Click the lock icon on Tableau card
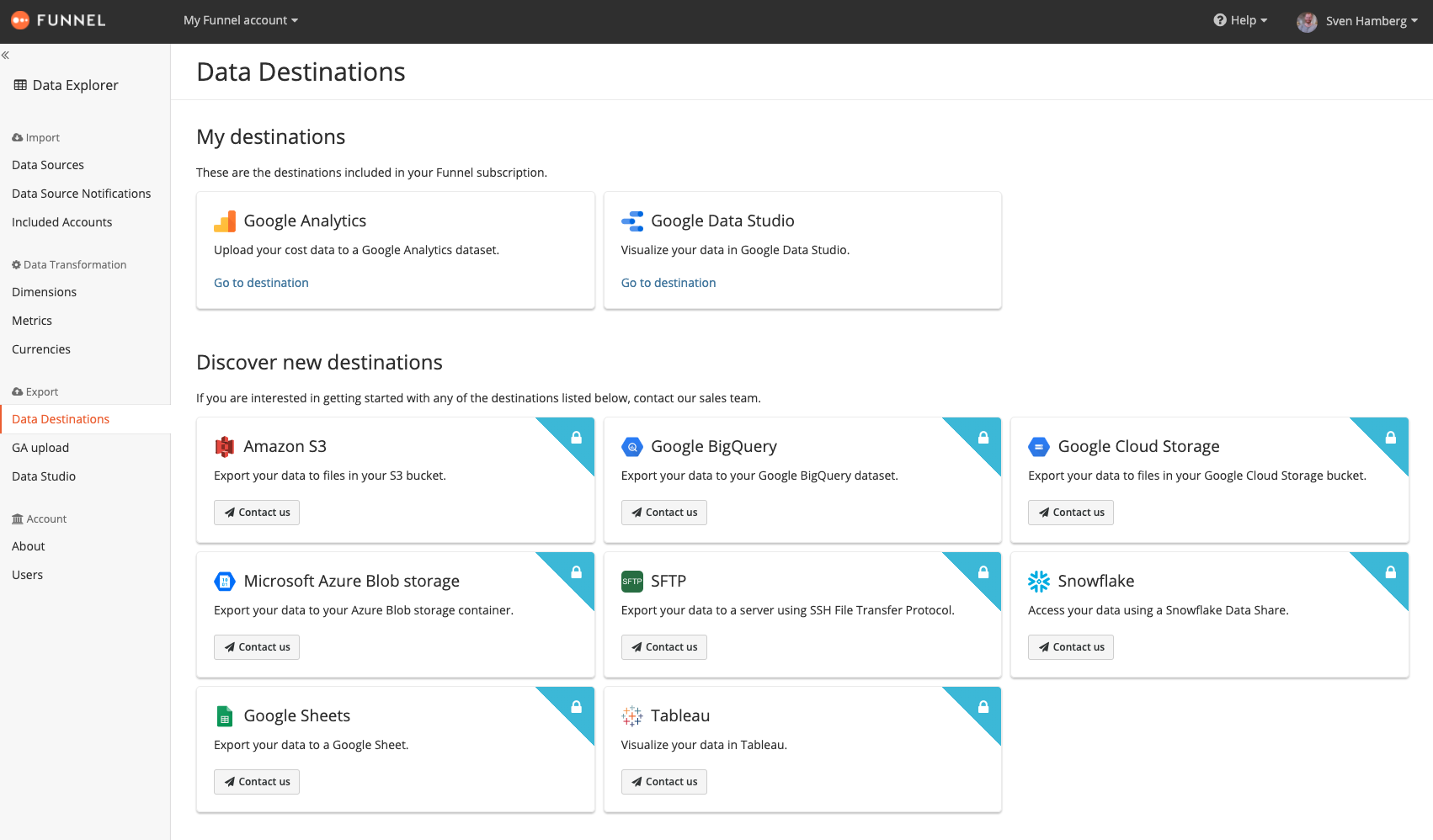This screenshot has width=1433, height=840. pyautogui.click(x=983, y=707)
